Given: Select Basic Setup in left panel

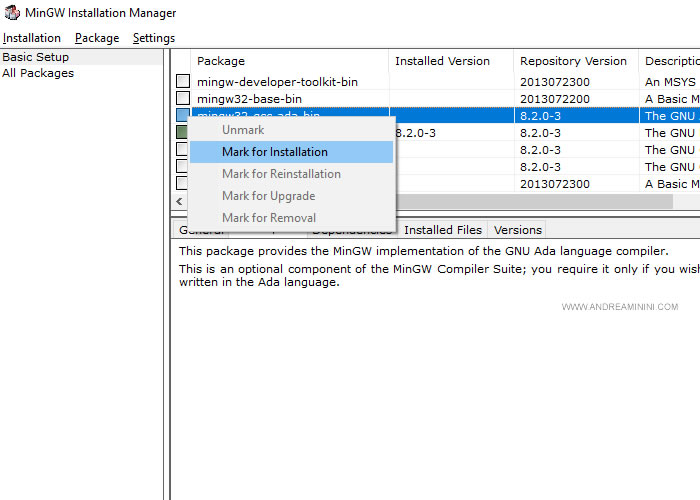Looking at the screenshot, I should click(36, 57).
